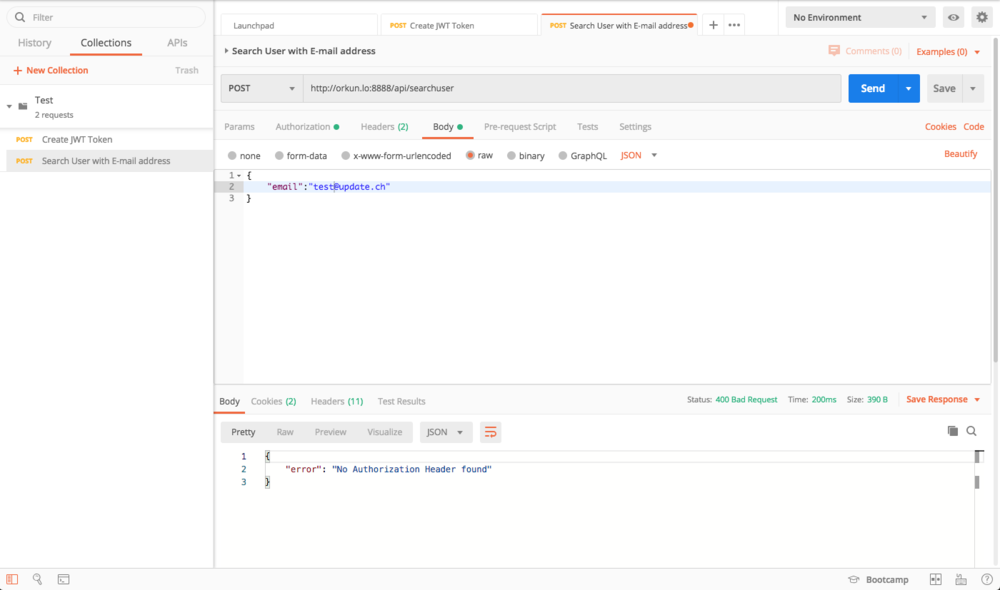Click the request URL input field
Screen dimensions: 1000x590
pos(571,88)
